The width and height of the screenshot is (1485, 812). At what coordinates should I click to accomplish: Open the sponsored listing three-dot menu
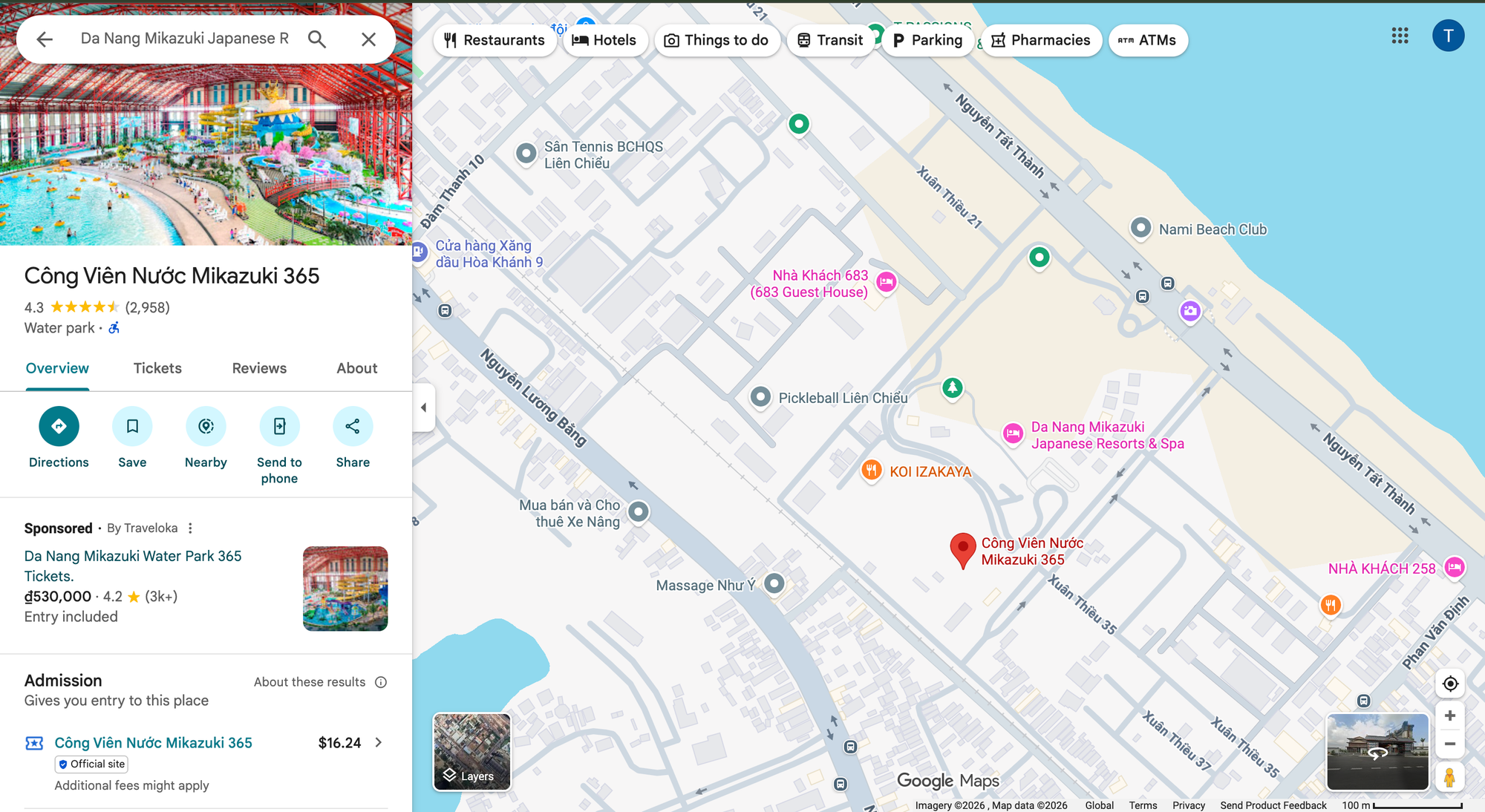190,528
